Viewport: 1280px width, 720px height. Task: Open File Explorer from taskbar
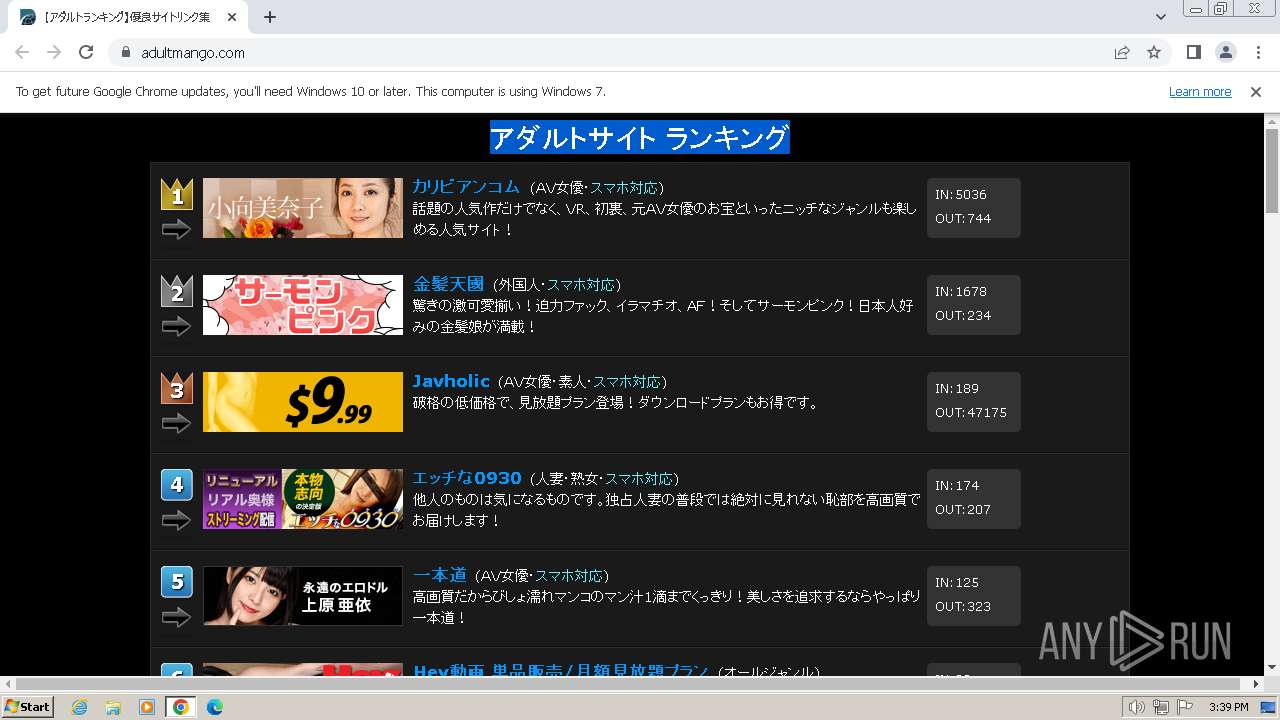point(113,707)
